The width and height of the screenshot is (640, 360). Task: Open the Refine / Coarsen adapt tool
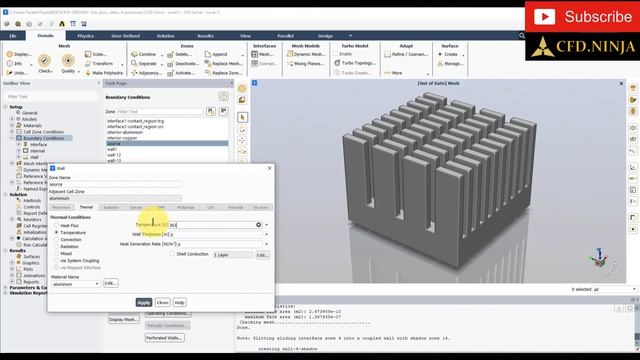coord(406,54)
